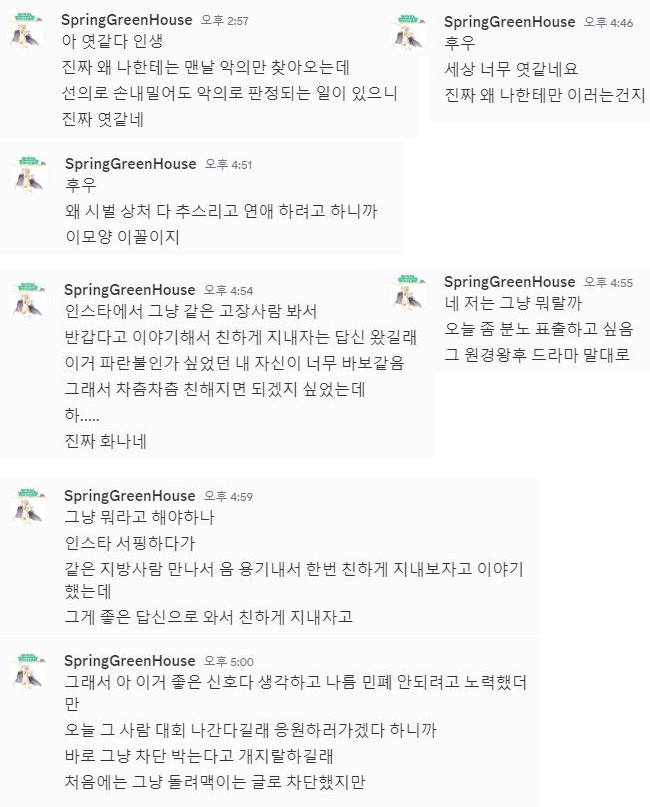Screen dimensions: 650x807
Task: Open the profile picture beside the 오후 4:55 message
Action: pos(410,292)
